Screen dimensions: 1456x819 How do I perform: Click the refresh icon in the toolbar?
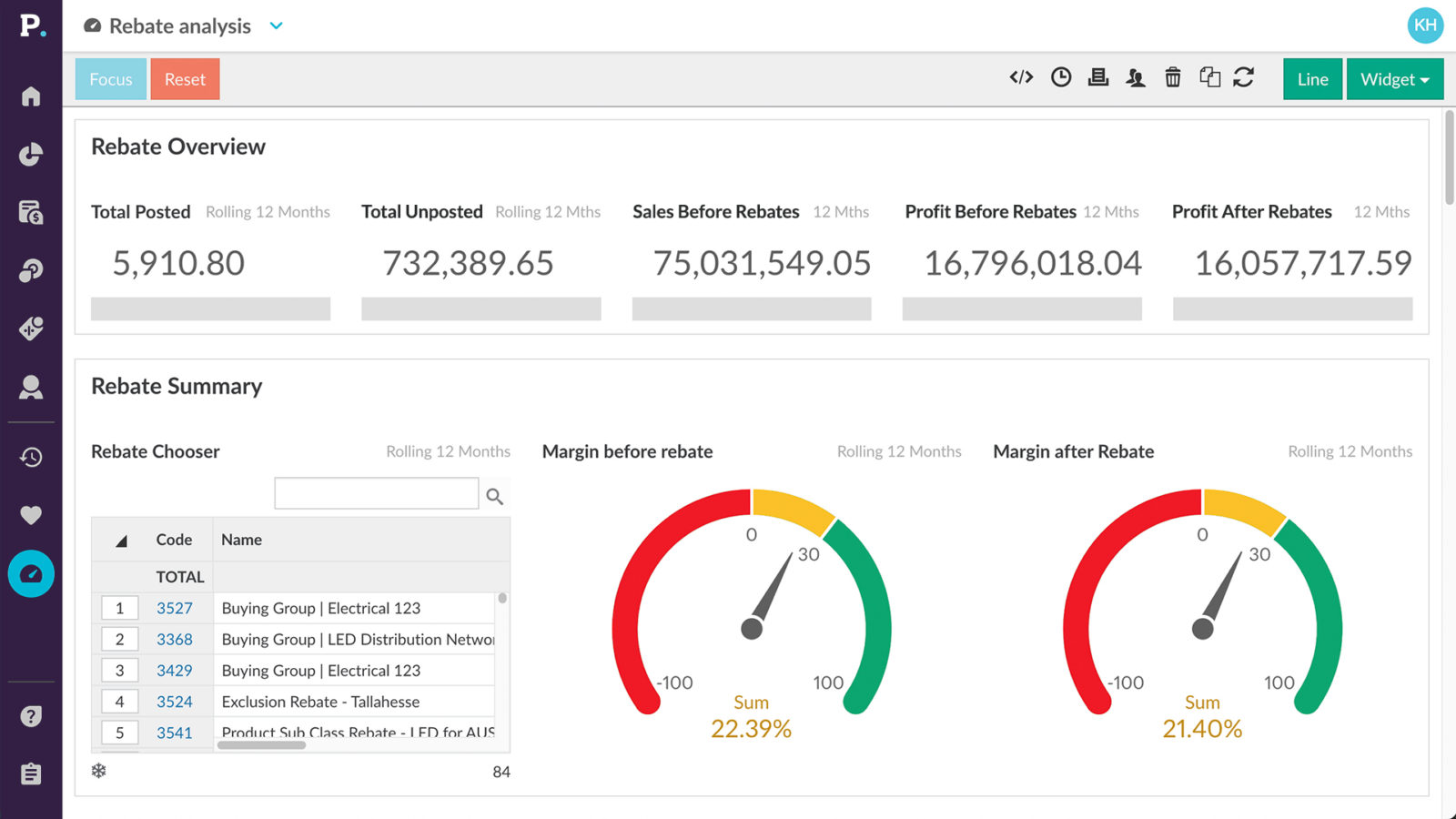pos(1245,77)
